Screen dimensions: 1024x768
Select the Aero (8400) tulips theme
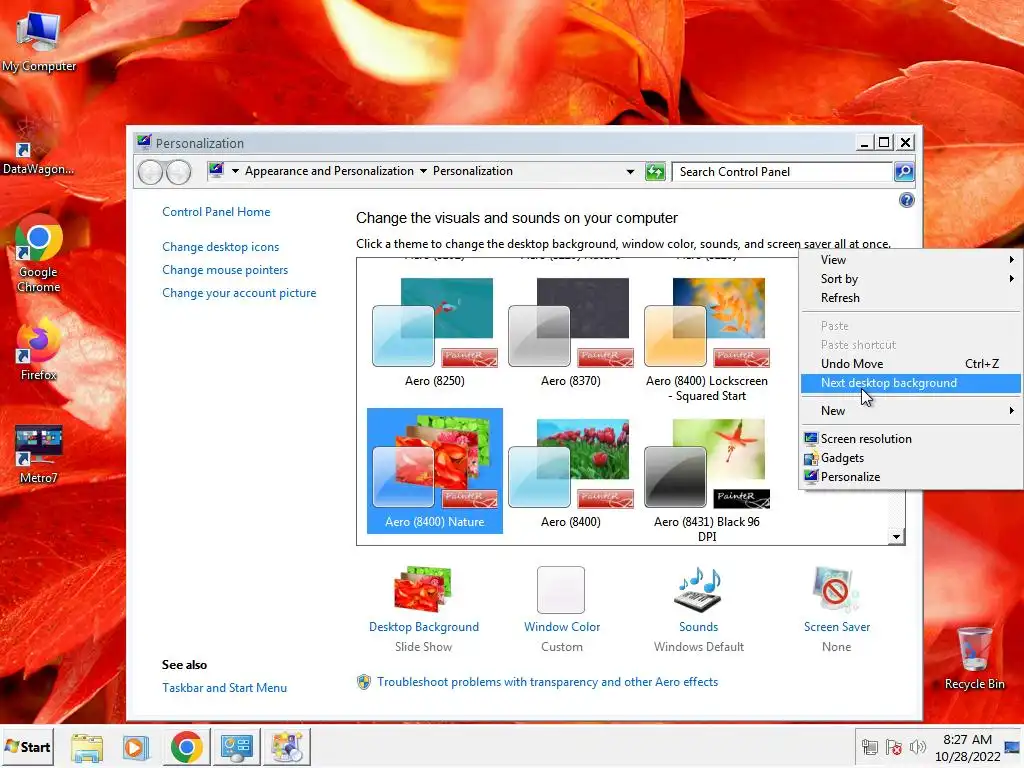[571, 473]
